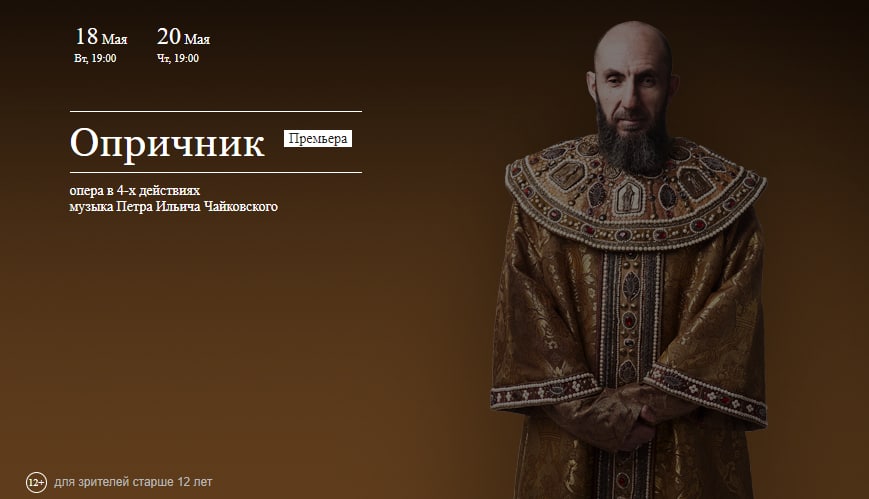Click the central saint medallion on collar

pos(628,197)
